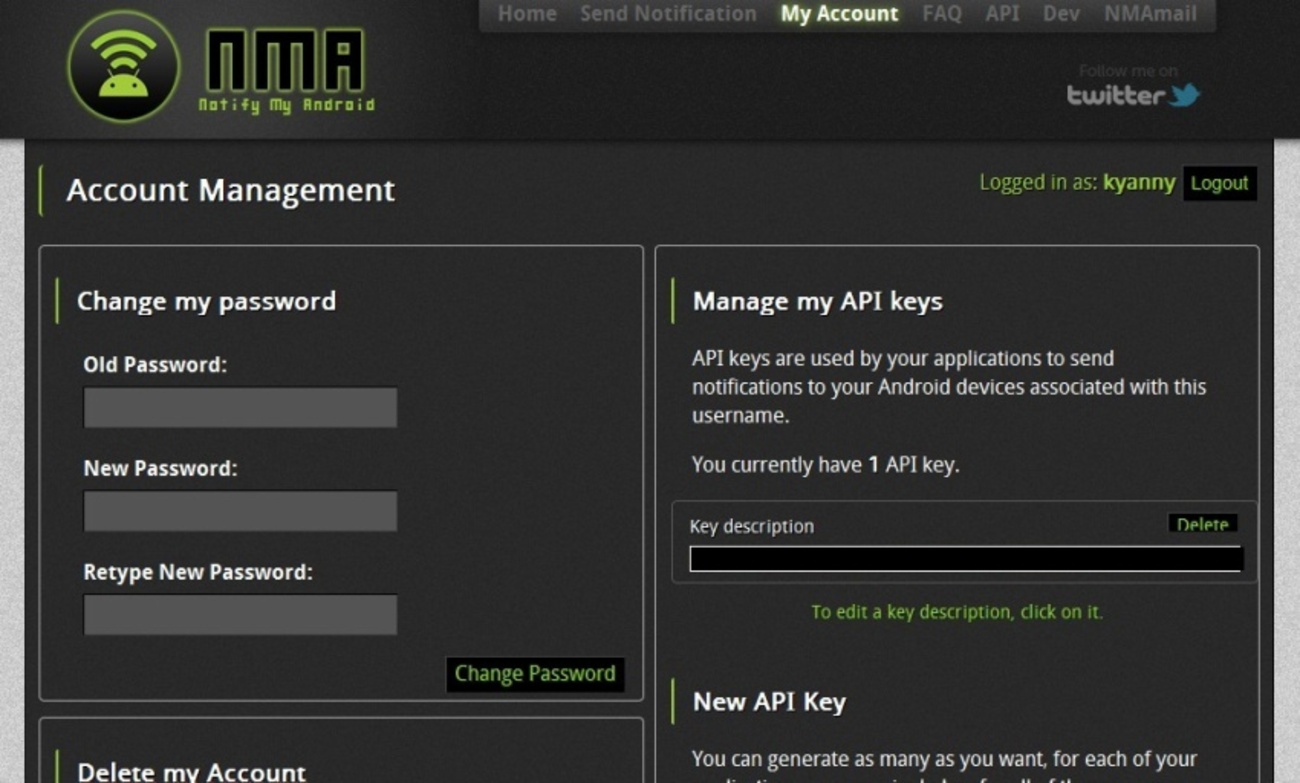Go to the Home page
The height and width of the screenshot is (783, 1300).
point(527,14)
